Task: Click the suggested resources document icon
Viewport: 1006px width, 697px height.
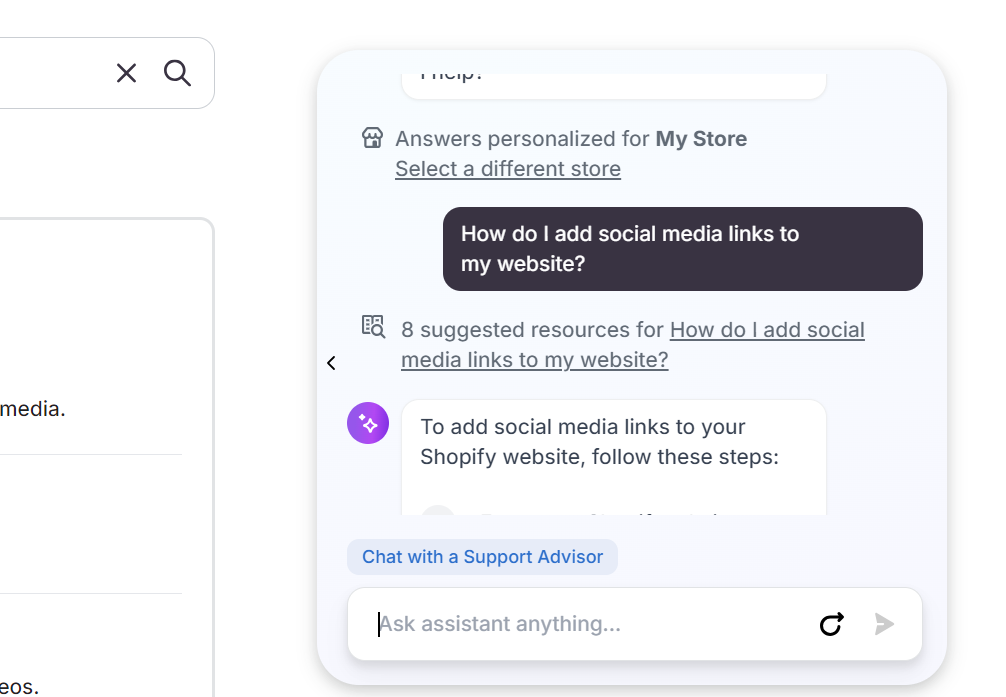Action: 372,326
